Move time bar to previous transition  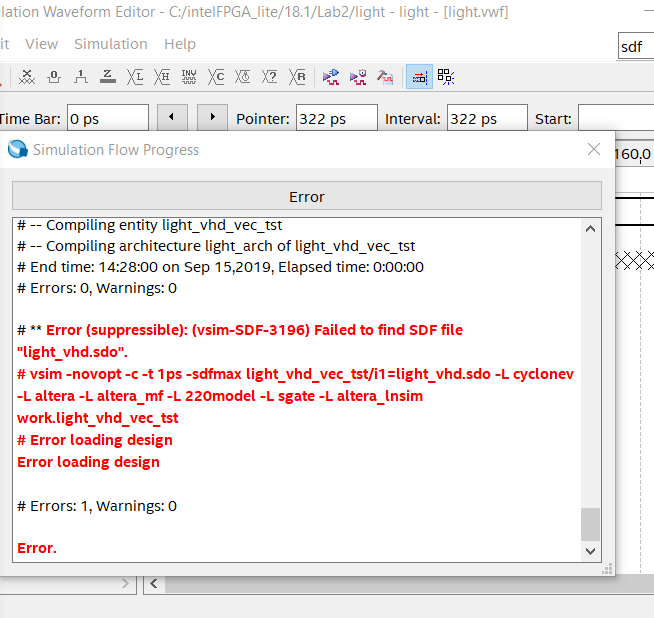pyautogui.click(x=172, y=117)
